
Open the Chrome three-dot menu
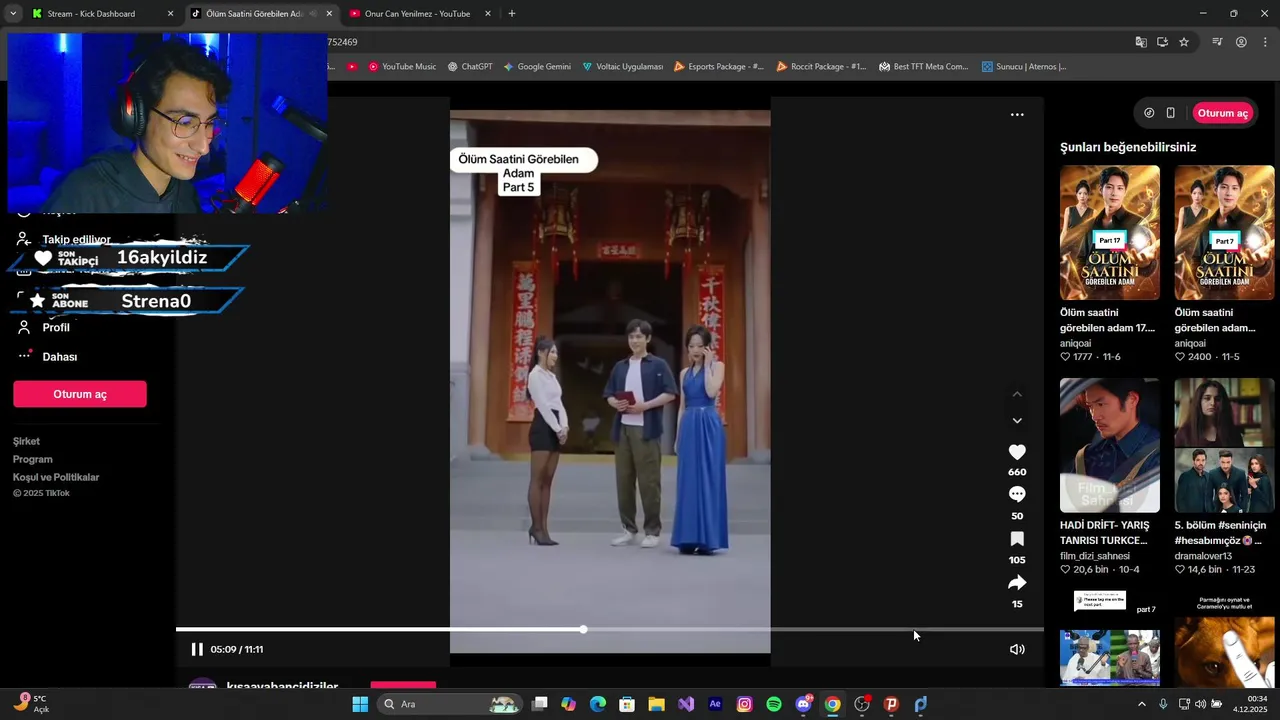click(x=1265, y=42)
